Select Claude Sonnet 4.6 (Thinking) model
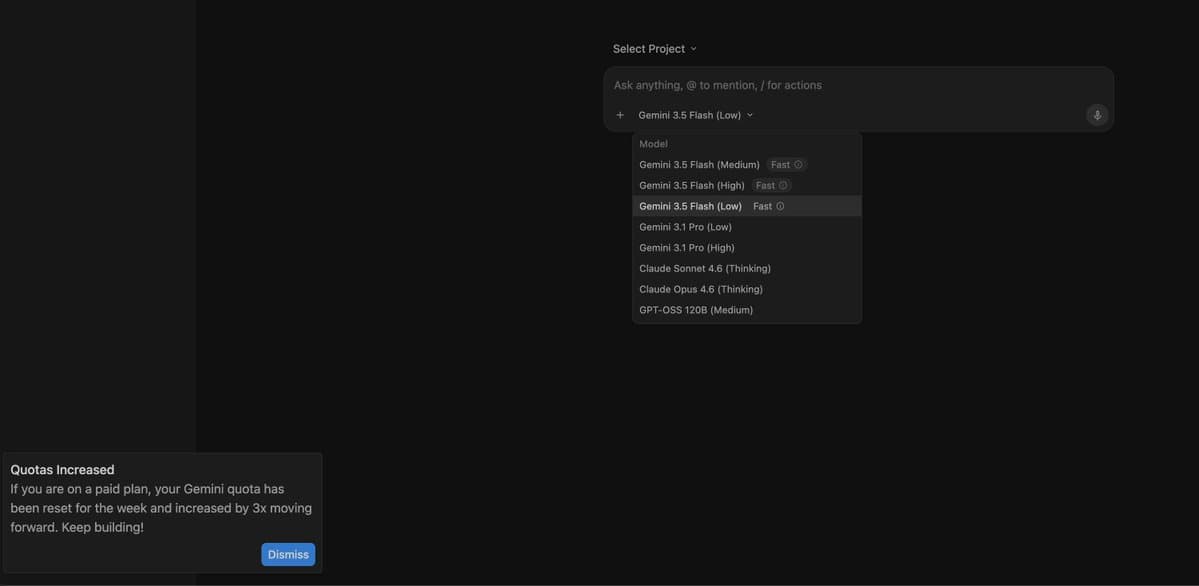The width and height of the screenshot is (1199, 586). click(x=747, y=269)
